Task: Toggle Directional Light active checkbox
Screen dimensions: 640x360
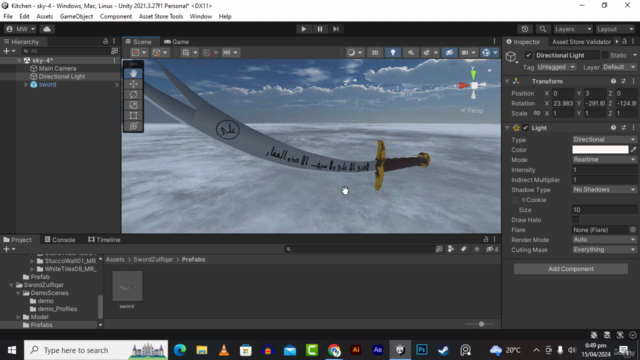Action: (x=529, y=55)
